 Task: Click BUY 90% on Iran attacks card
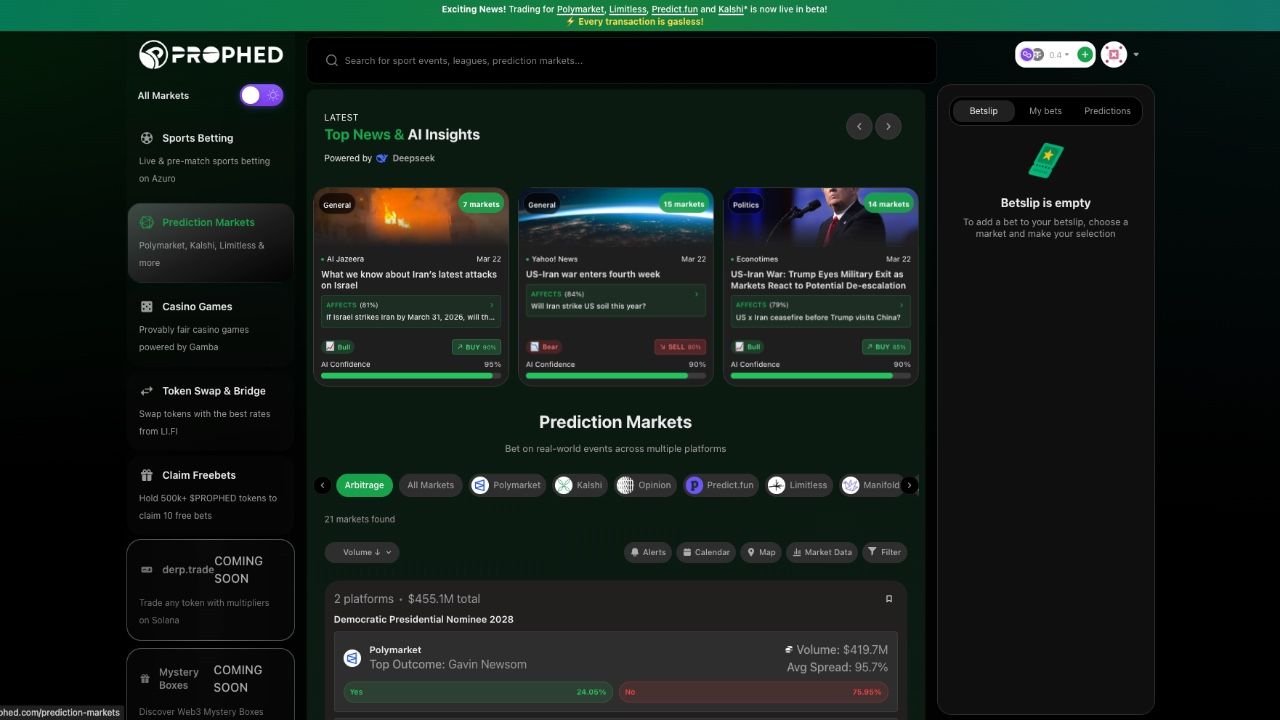(477, 347)
